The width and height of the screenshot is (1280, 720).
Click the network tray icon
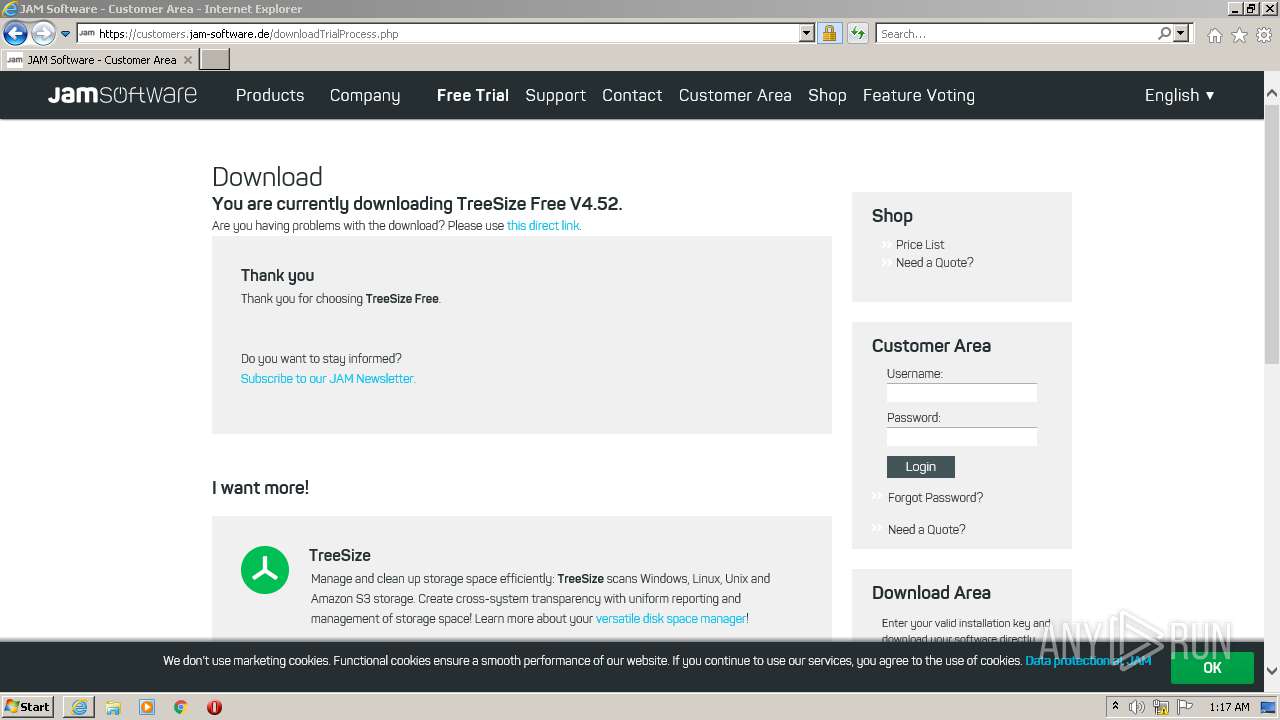coord(1161,707)
